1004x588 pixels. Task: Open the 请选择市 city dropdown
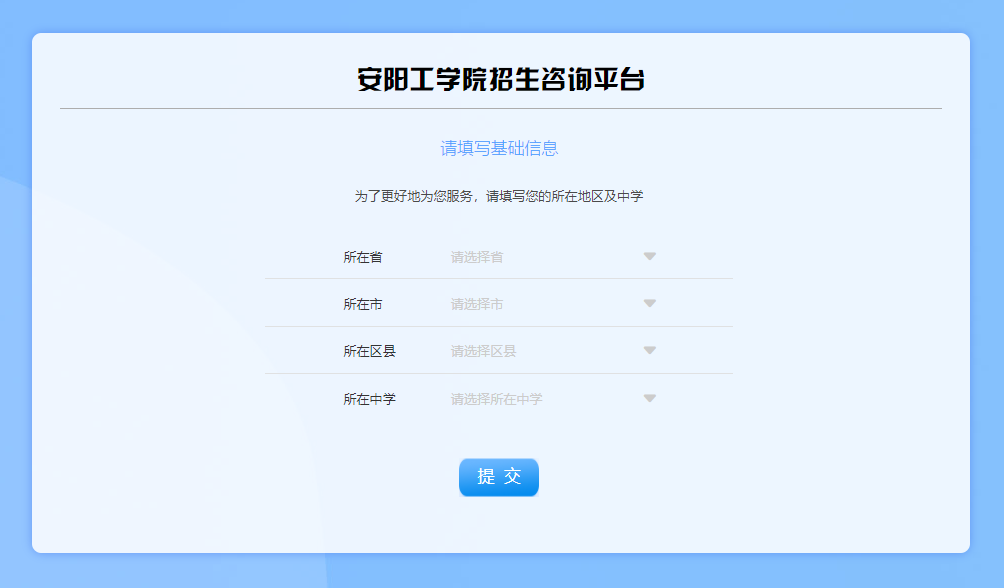click(x=553, y=304)
